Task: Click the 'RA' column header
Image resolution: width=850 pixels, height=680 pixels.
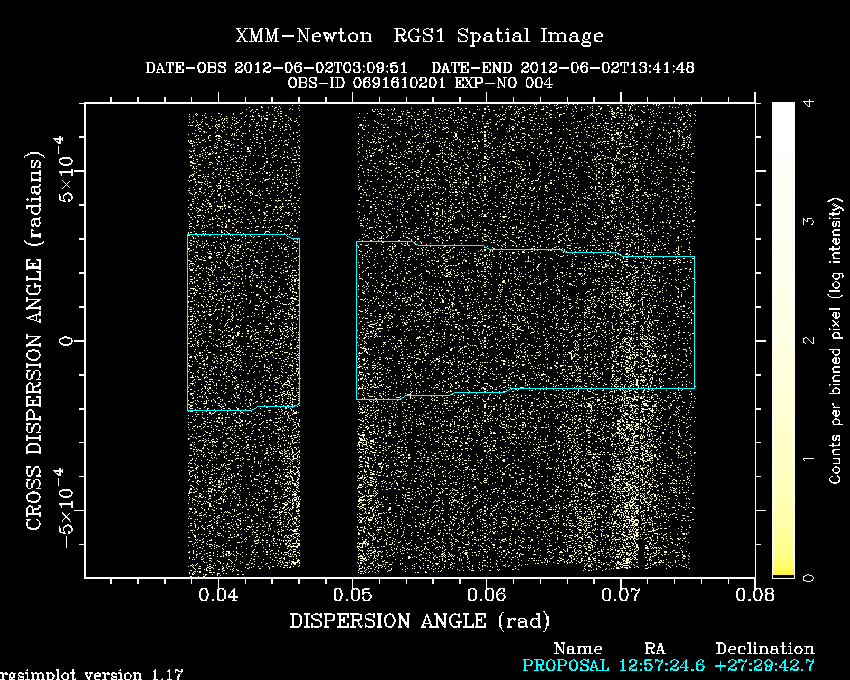Action: tap(655, 649)
